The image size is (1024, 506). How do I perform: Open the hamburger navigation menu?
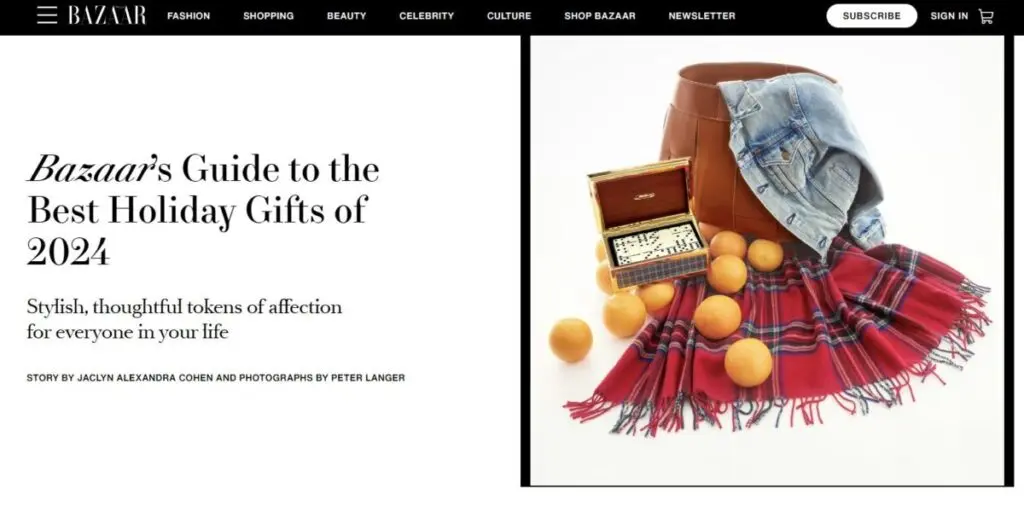coord(47,15)
